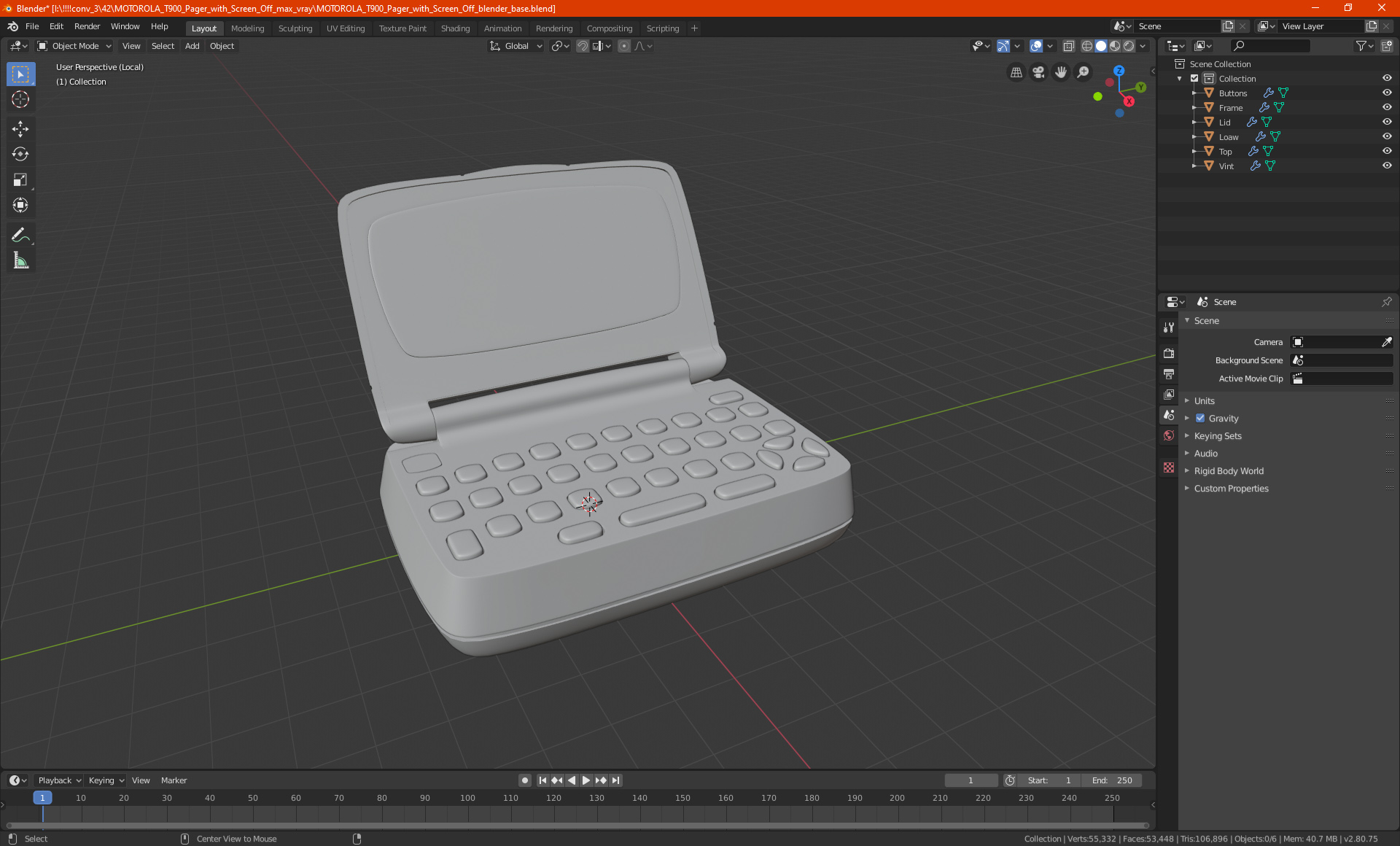1400x846 pixels.
Task: Select the Scale tool
Action: 20,179
